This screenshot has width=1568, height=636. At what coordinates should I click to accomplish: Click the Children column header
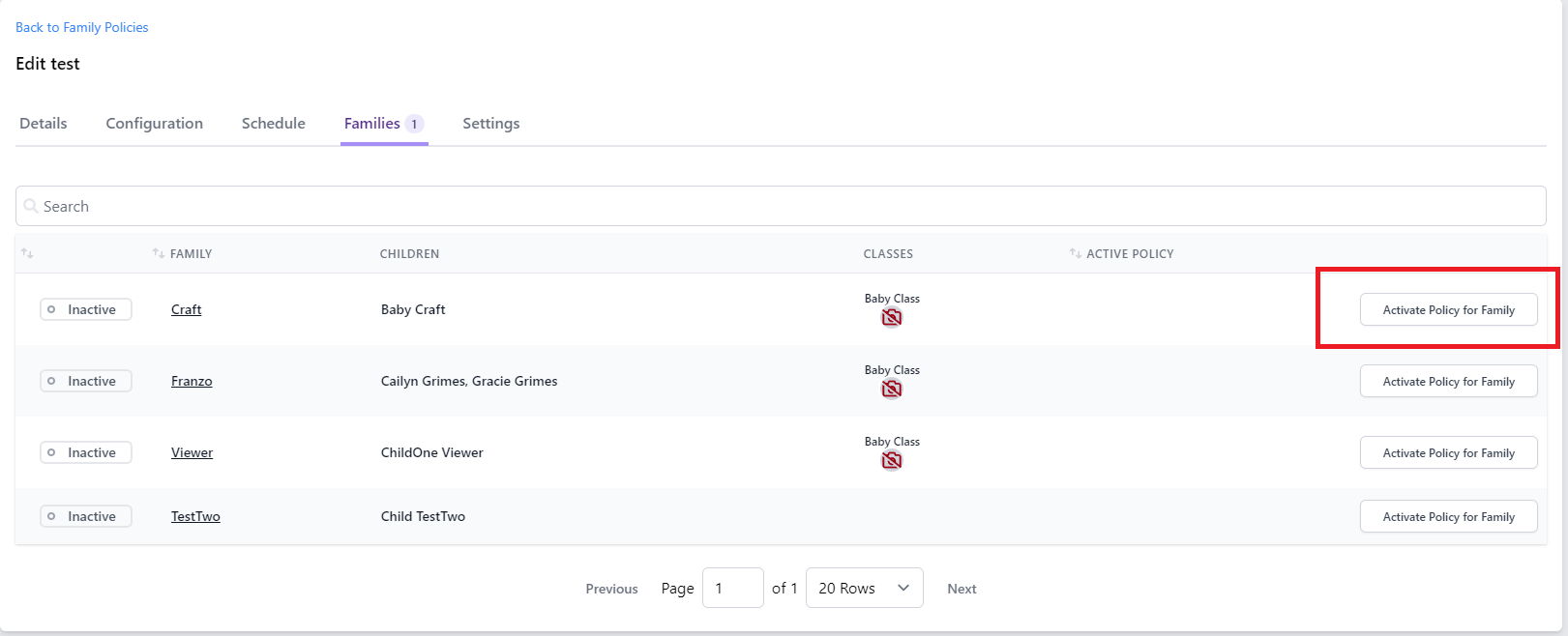pos(409,253)
